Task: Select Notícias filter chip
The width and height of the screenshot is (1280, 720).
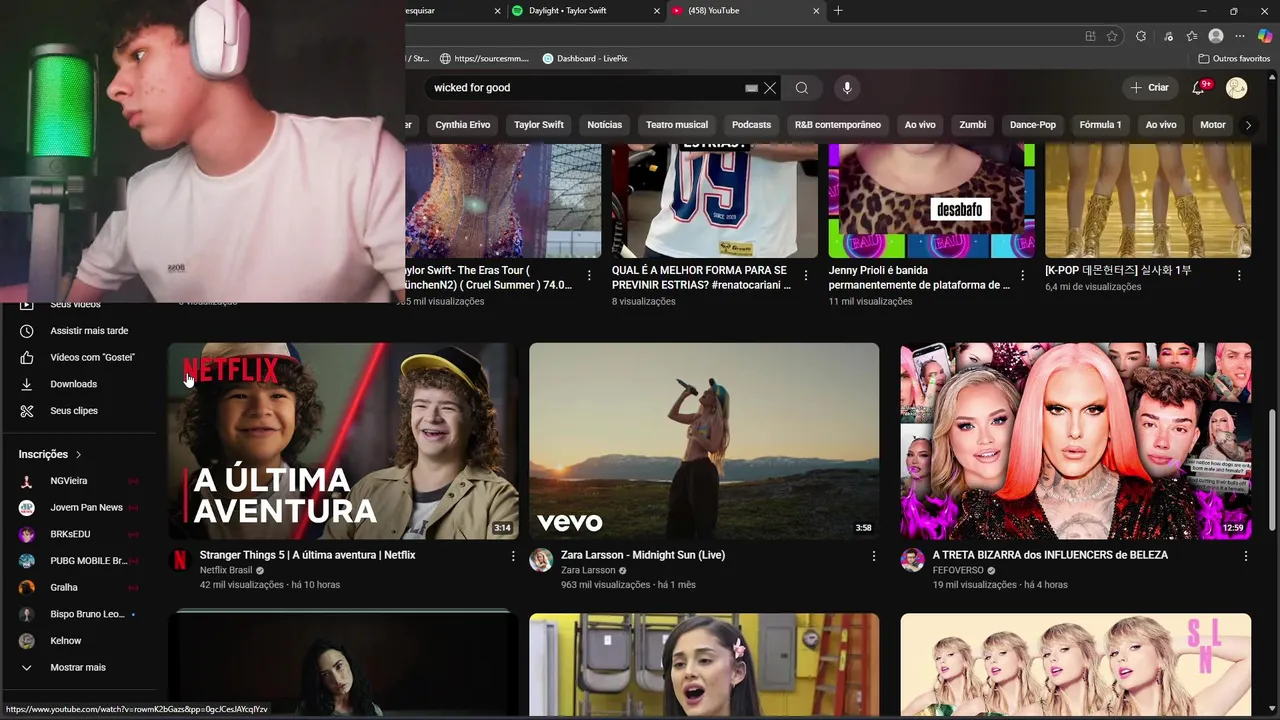Action: (605, 125)
